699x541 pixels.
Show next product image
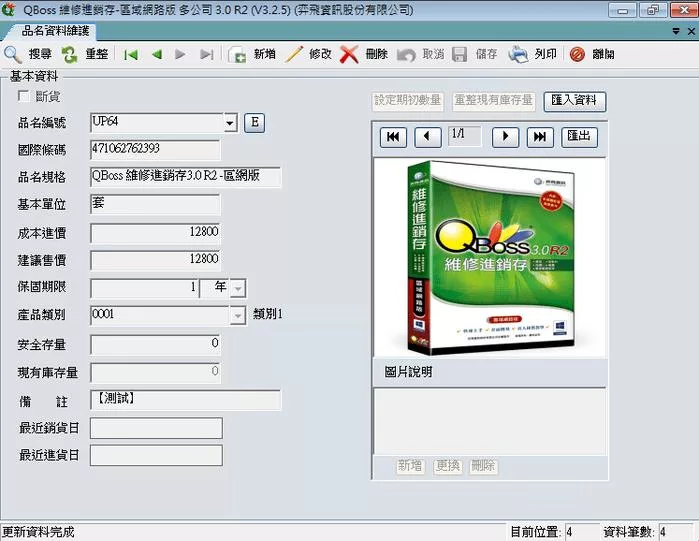505,137
